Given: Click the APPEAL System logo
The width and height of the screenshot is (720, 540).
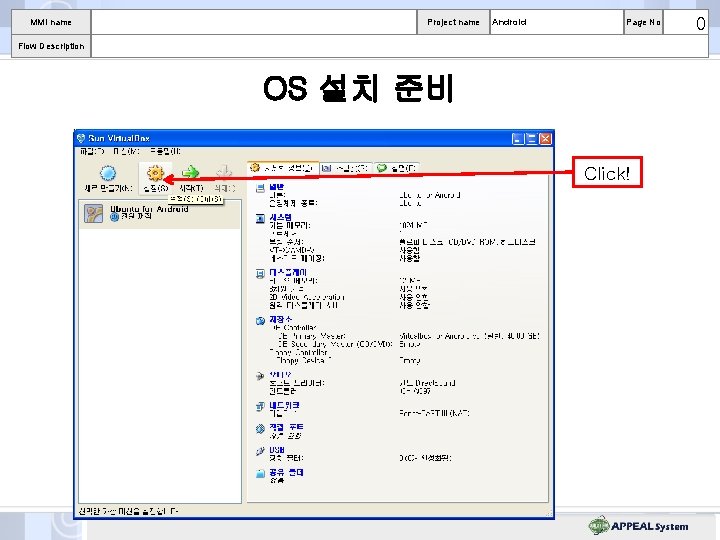Looking at the screenshot, I should coord(638,526).
